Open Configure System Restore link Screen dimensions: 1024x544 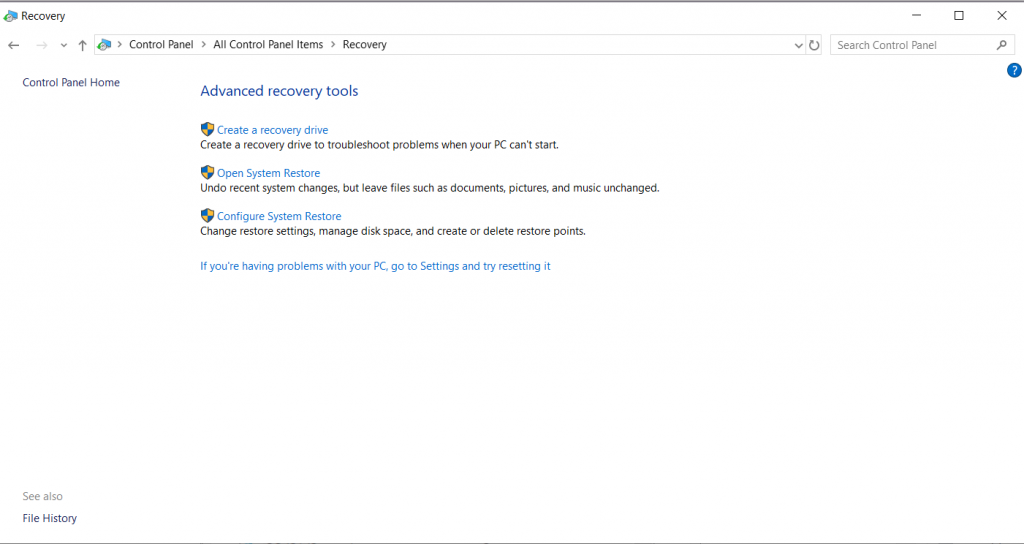pyautogui.click(x=279, y=216)
